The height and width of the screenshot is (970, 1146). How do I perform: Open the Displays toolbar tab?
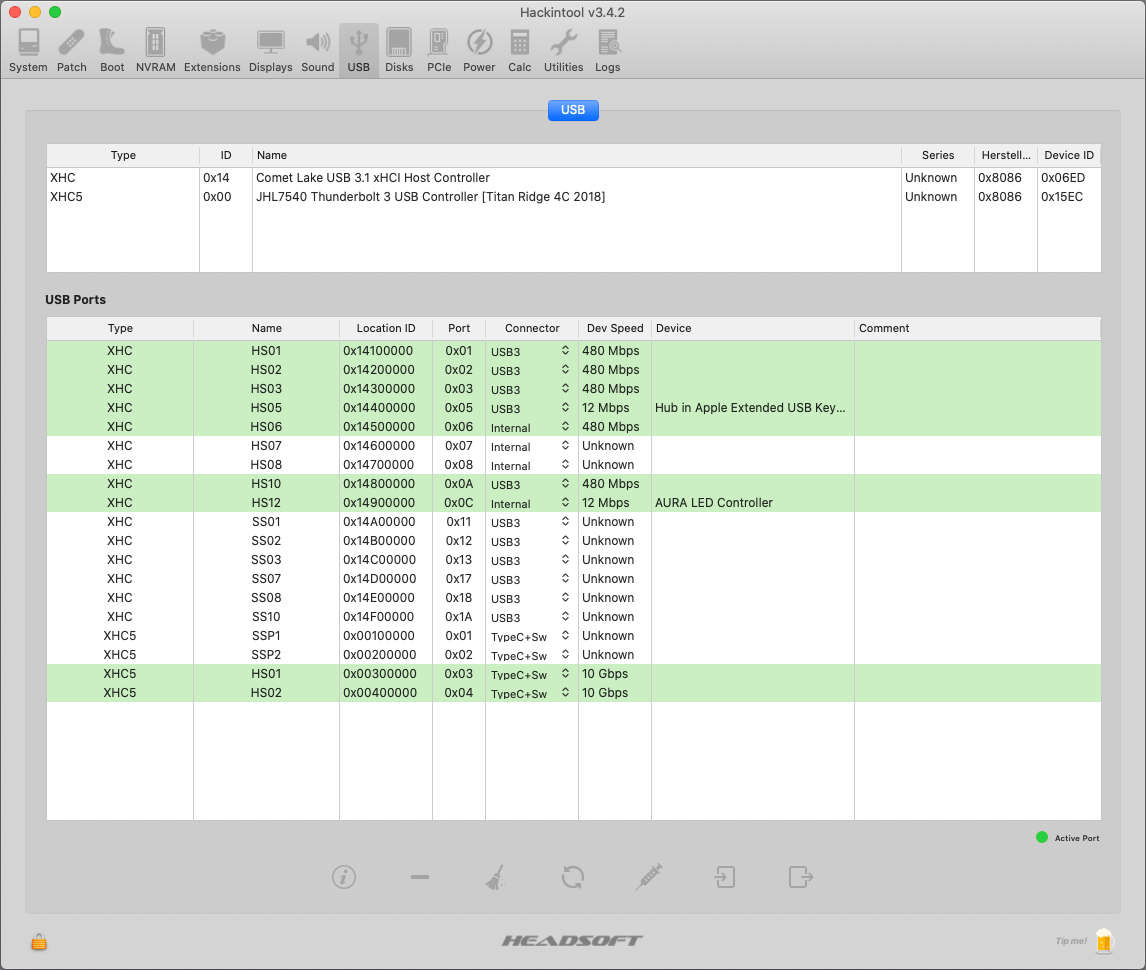tap(270, 50)
